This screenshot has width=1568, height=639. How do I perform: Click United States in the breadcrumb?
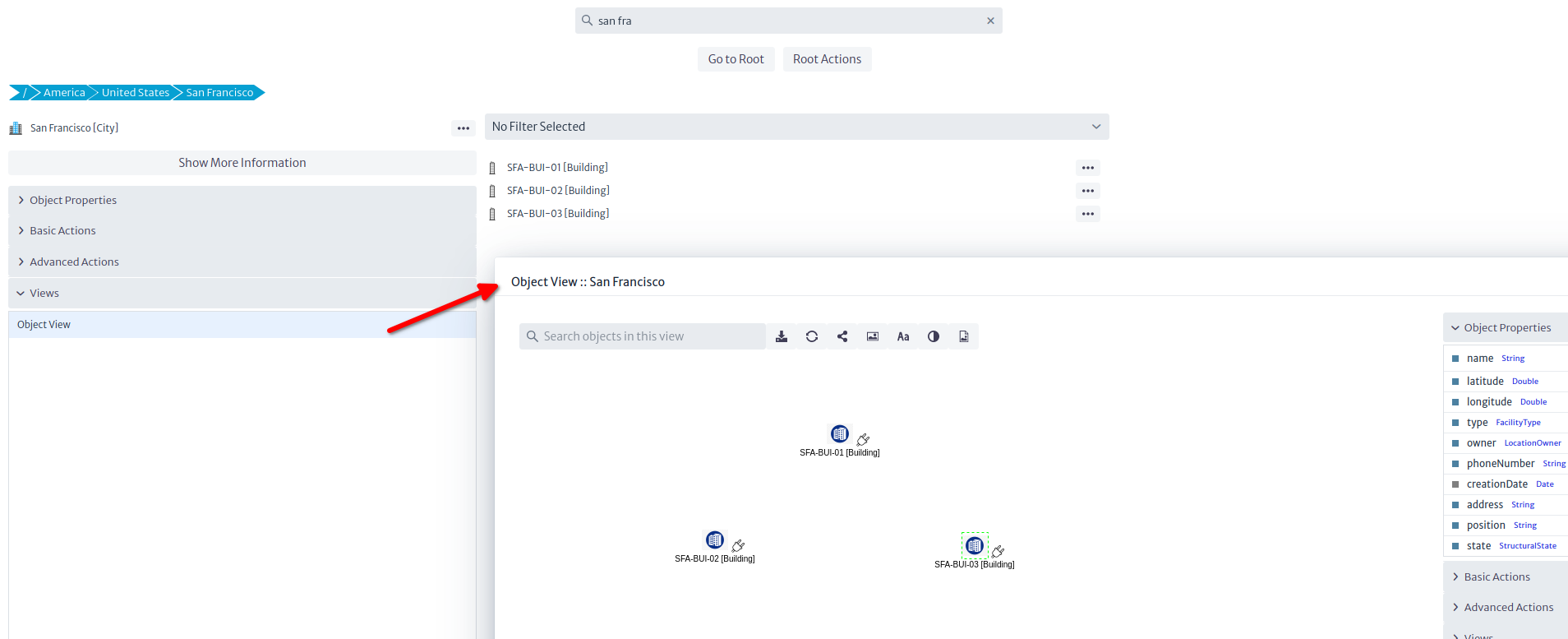pos(136,93)
